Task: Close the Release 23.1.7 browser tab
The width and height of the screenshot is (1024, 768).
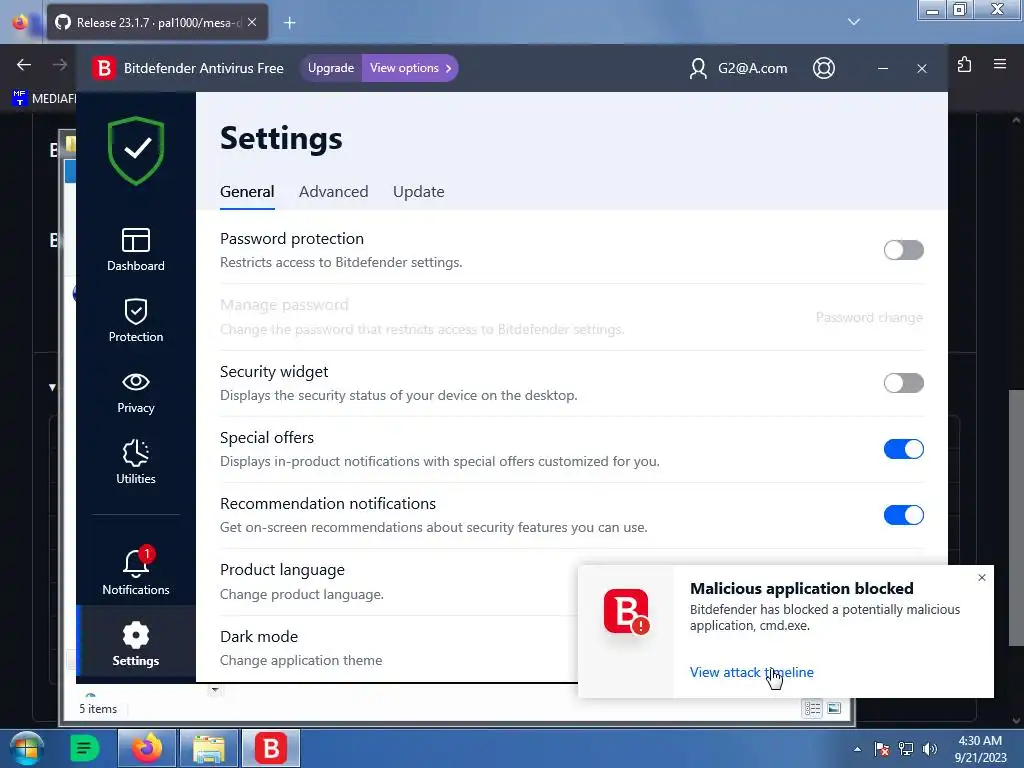Action: tap(252, 22)
